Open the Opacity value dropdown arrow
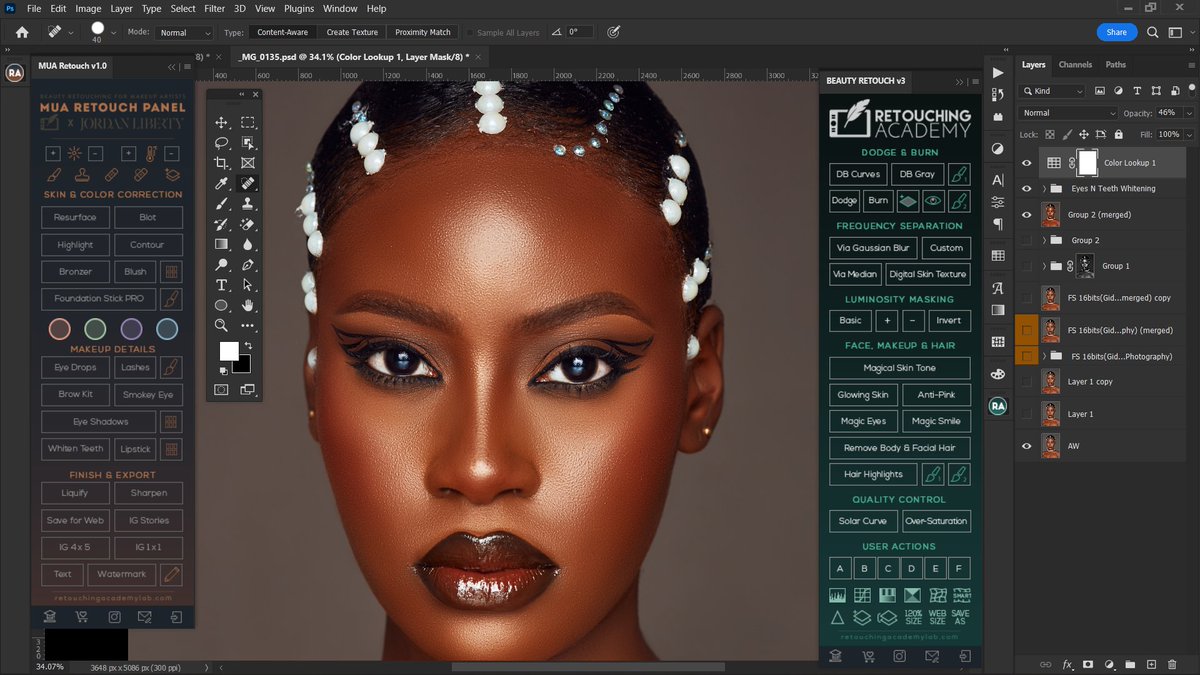Screen dimensions: 1200x675 (1188, 113)
